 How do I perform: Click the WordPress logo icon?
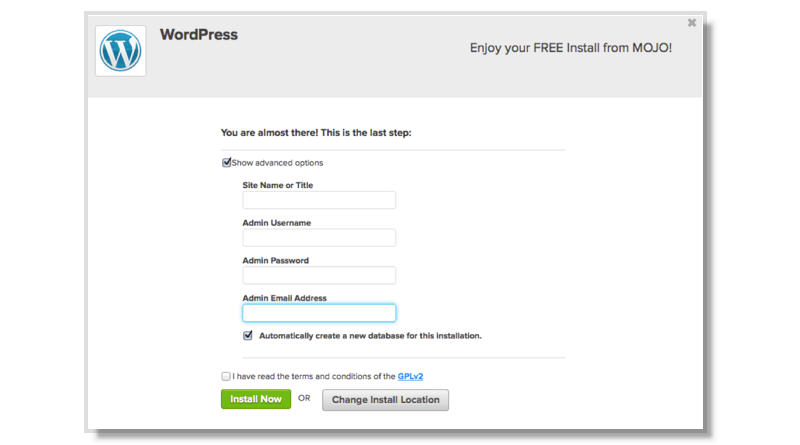121,50
